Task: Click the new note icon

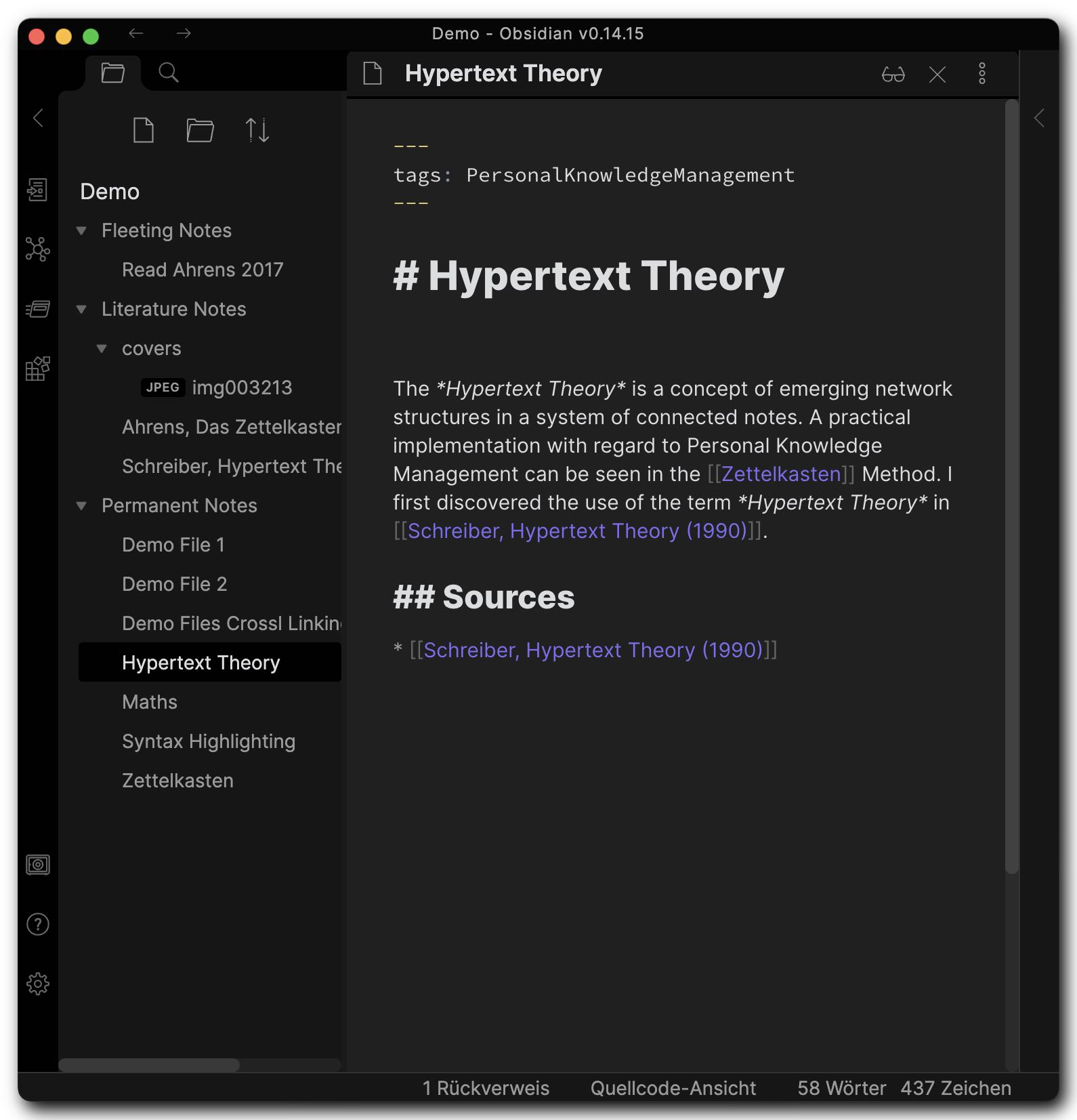Action: click(143, 130)
